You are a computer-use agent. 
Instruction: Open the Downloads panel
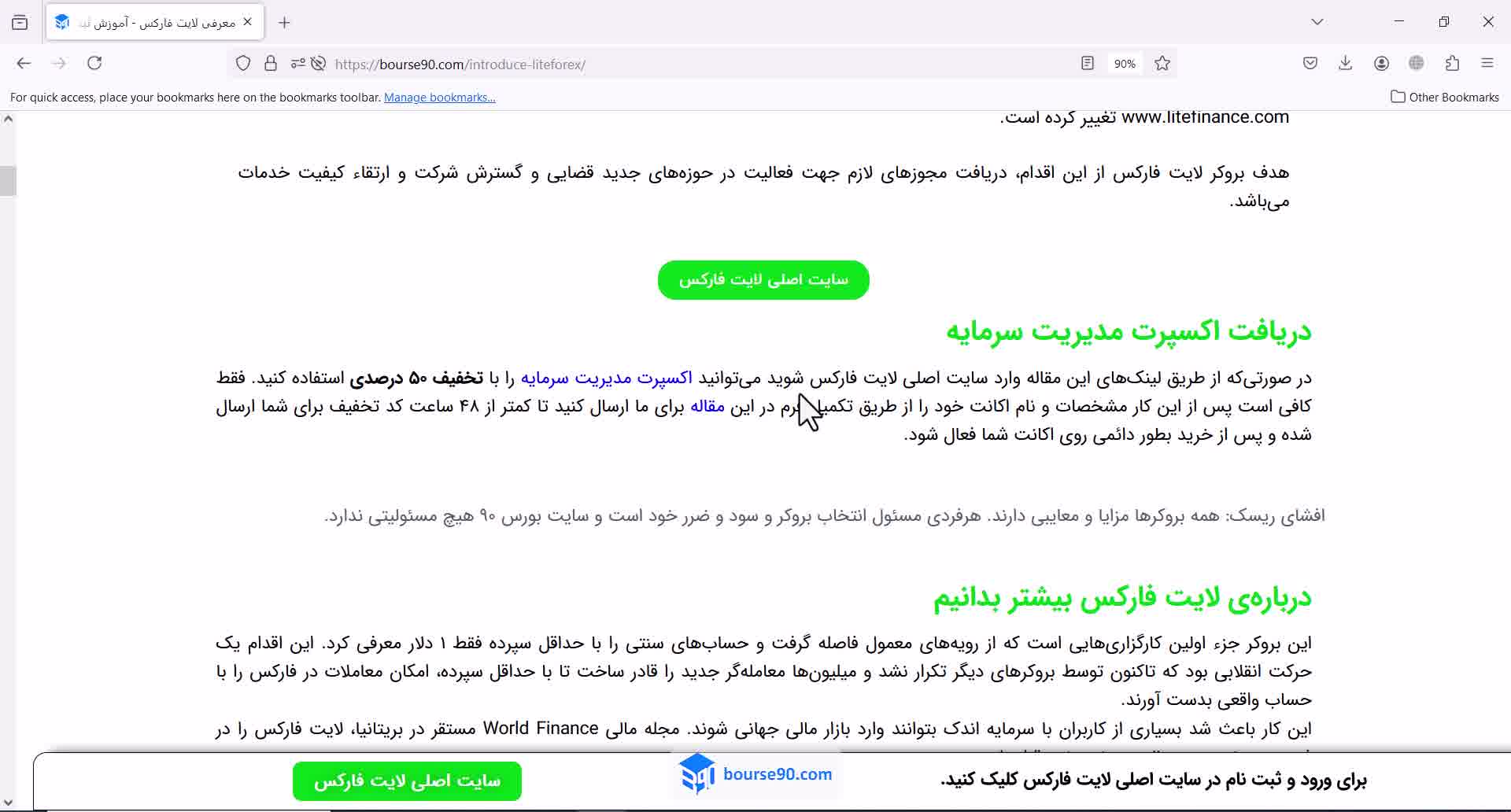tap(1346, 64)
